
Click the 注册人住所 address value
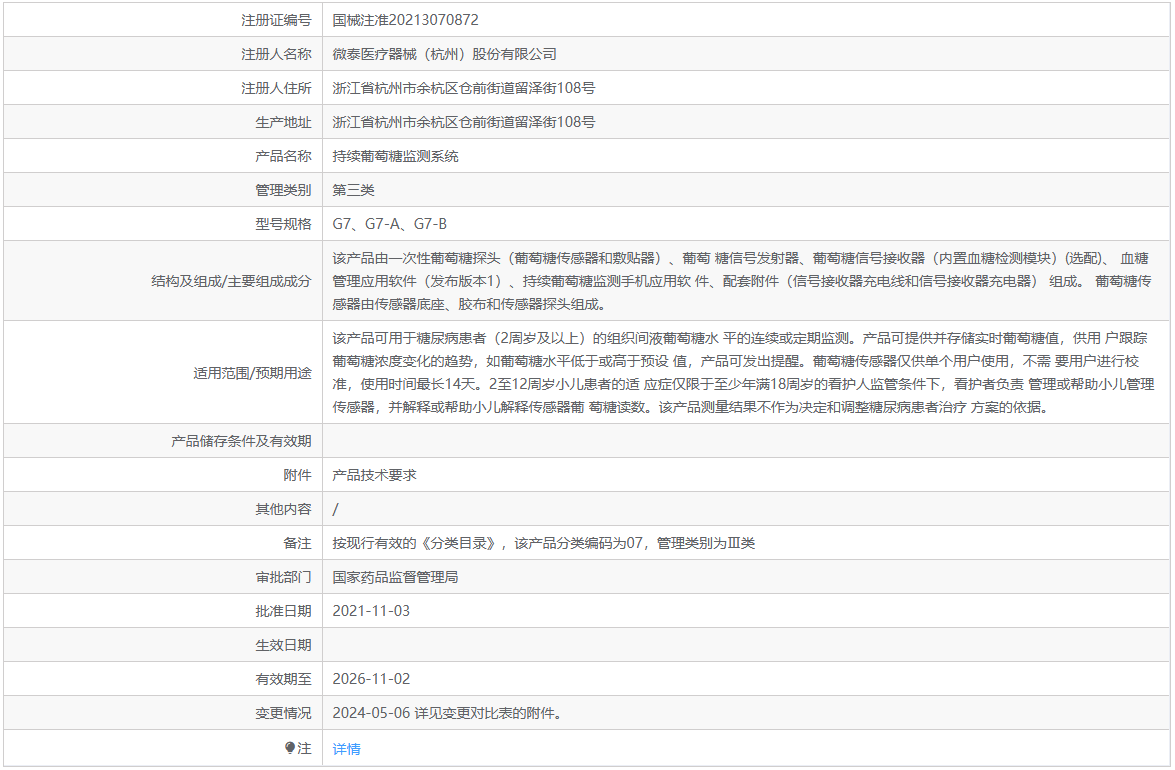[463, 88]
